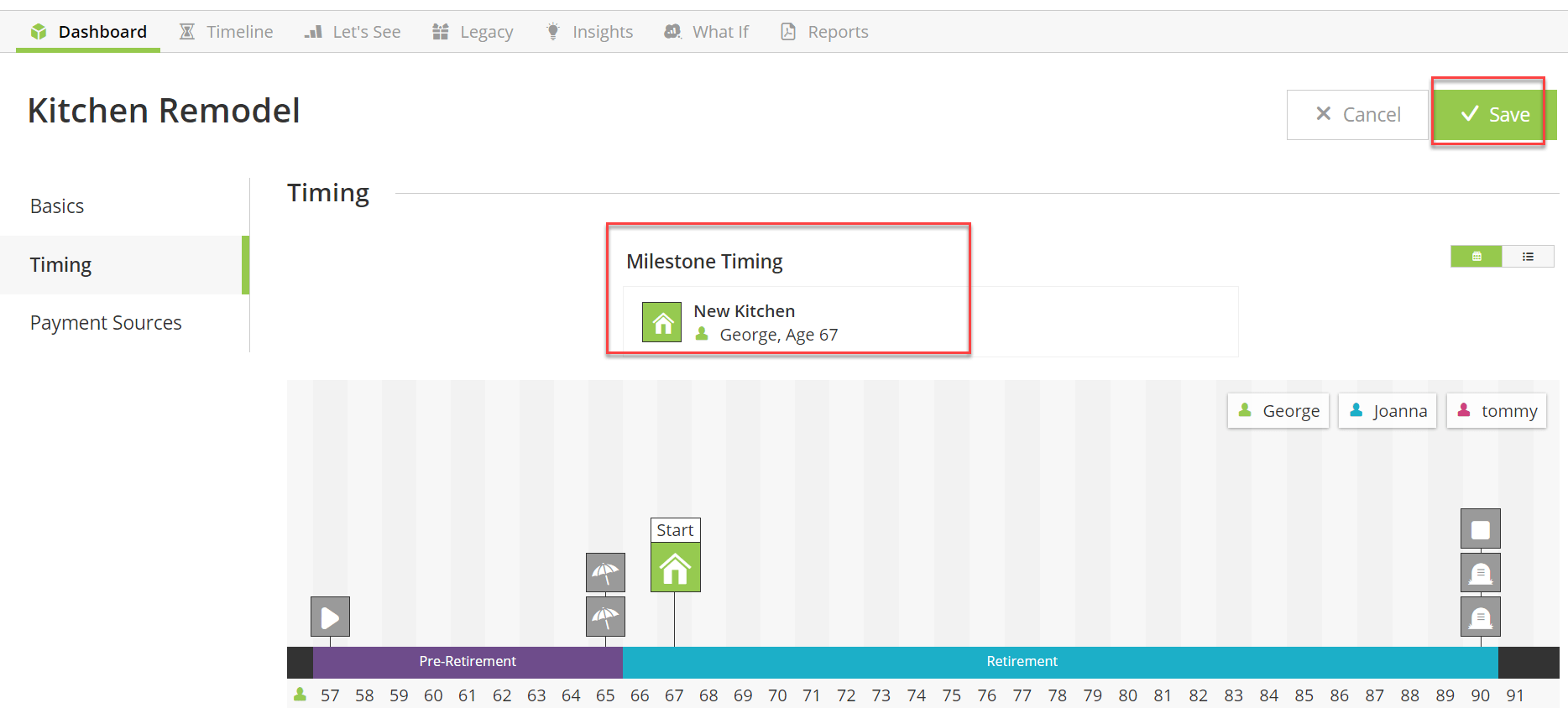Click the What If icon
Viewport: 1568px width, 708px height.
pyautogui.click(x=672, y=32)
